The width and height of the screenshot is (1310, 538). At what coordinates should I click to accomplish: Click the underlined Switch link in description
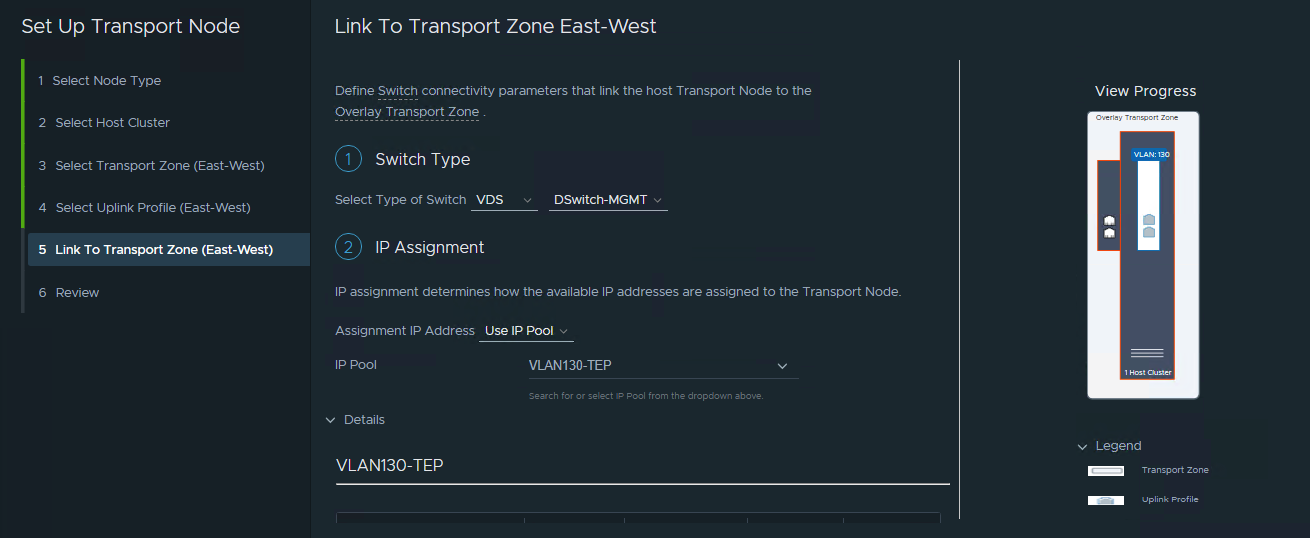coord(397,91)
